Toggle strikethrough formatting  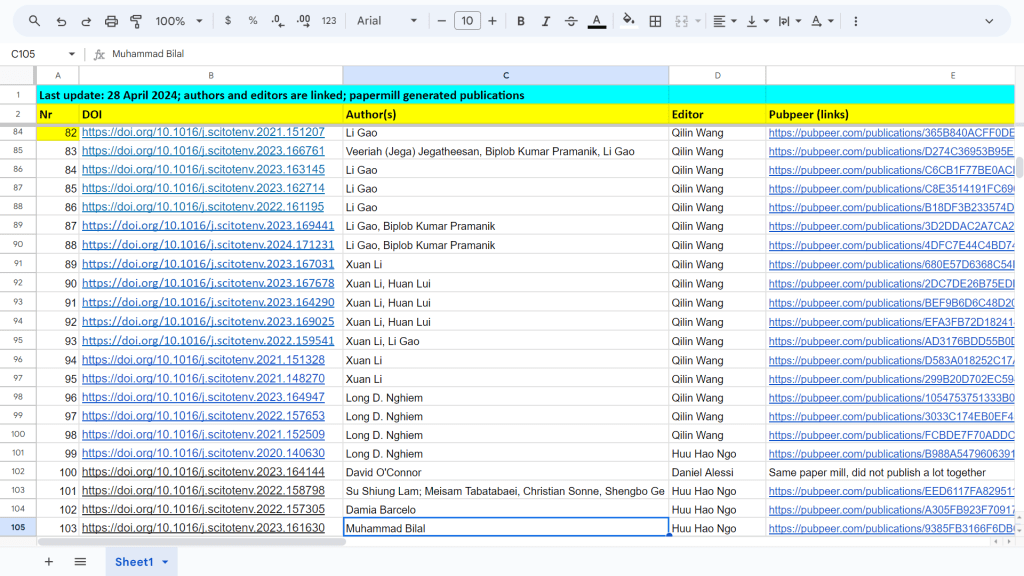571,21
